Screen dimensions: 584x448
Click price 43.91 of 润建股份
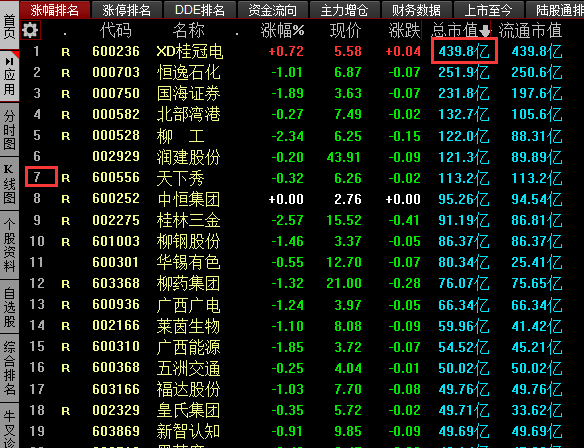tap(344, 157)
